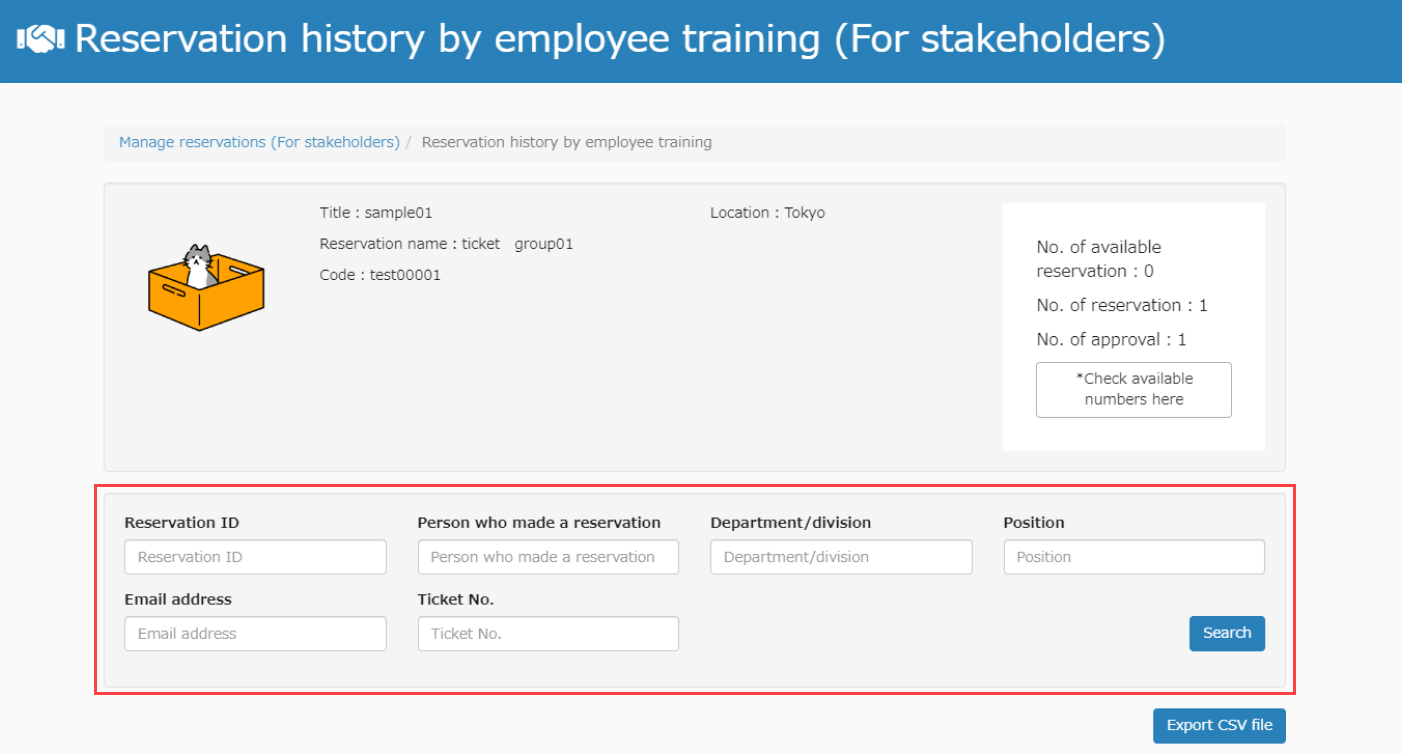Click the Code : test00001 text

coord(380,275)
